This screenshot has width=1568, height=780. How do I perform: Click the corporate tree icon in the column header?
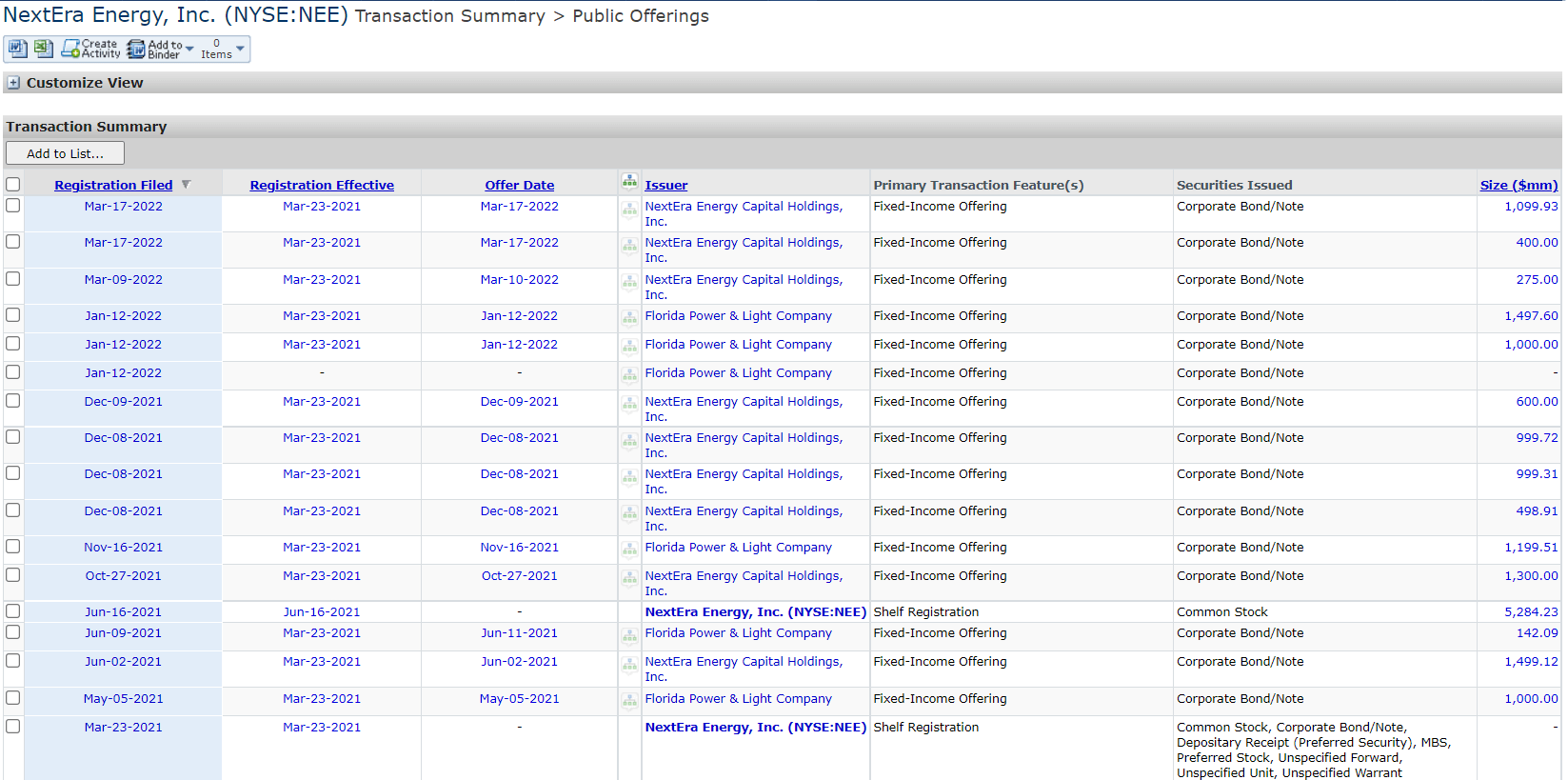click(x=629, y=181)
